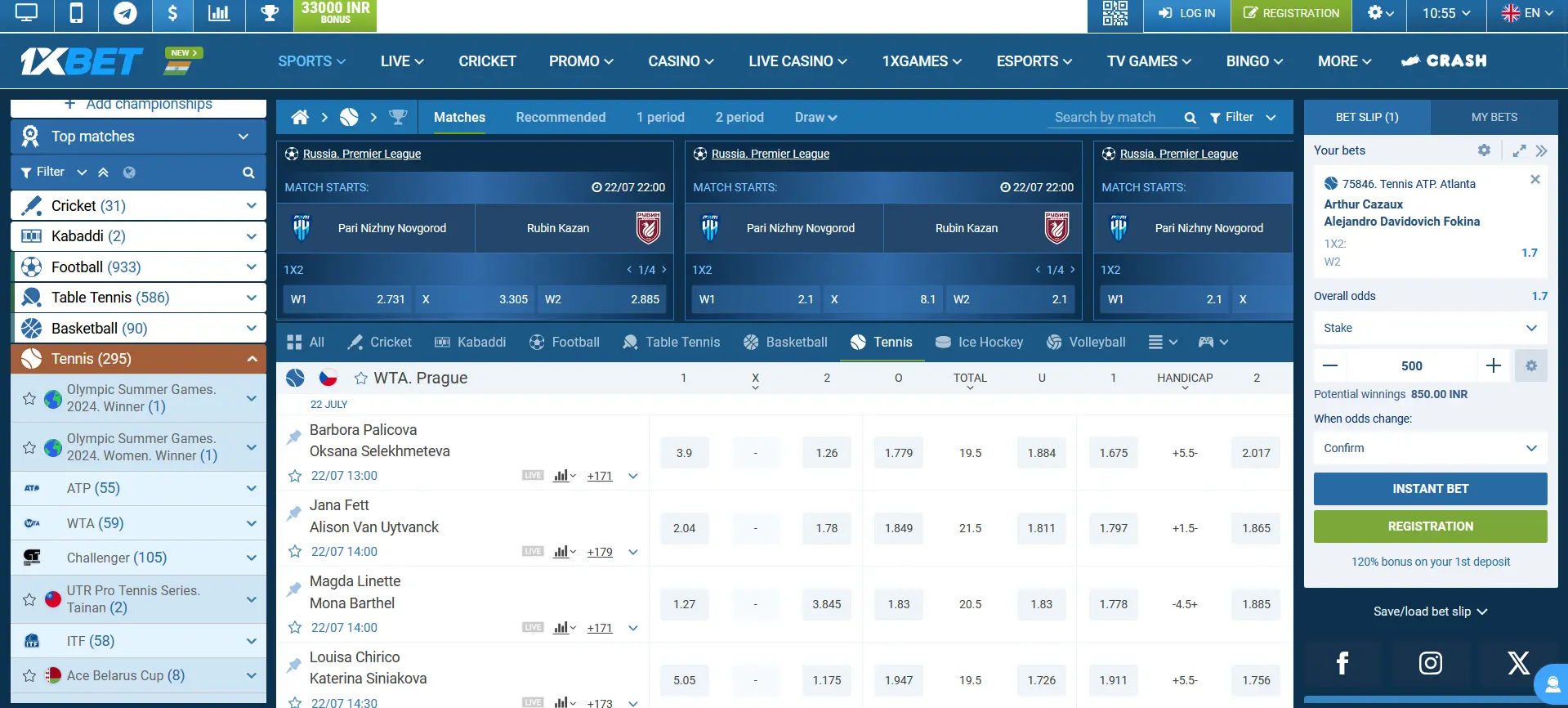Click the stake amount field showing 500

coord(1412,366)
